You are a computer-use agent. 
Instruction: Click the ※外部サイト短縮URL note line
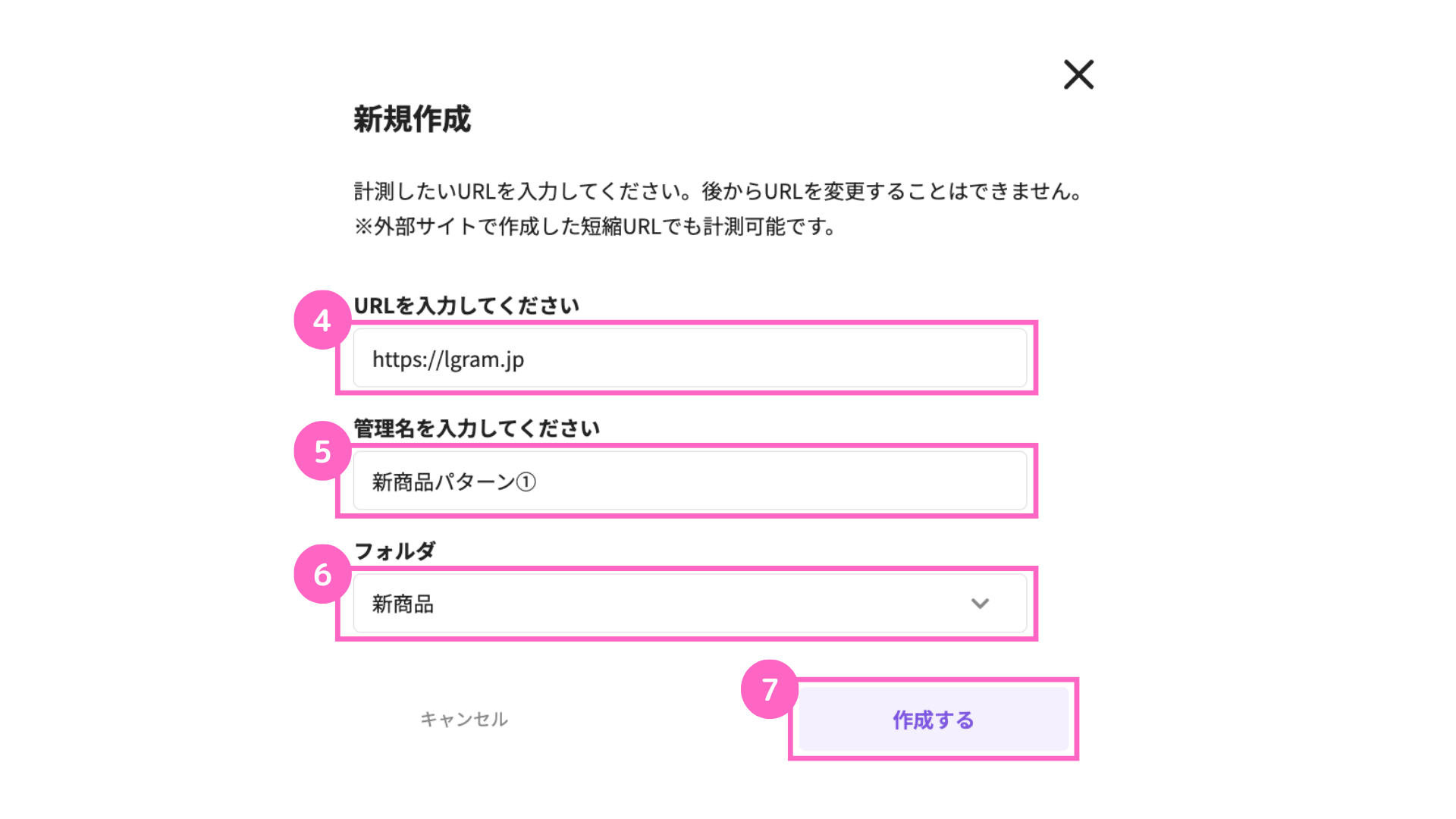(x=595, y=227)
